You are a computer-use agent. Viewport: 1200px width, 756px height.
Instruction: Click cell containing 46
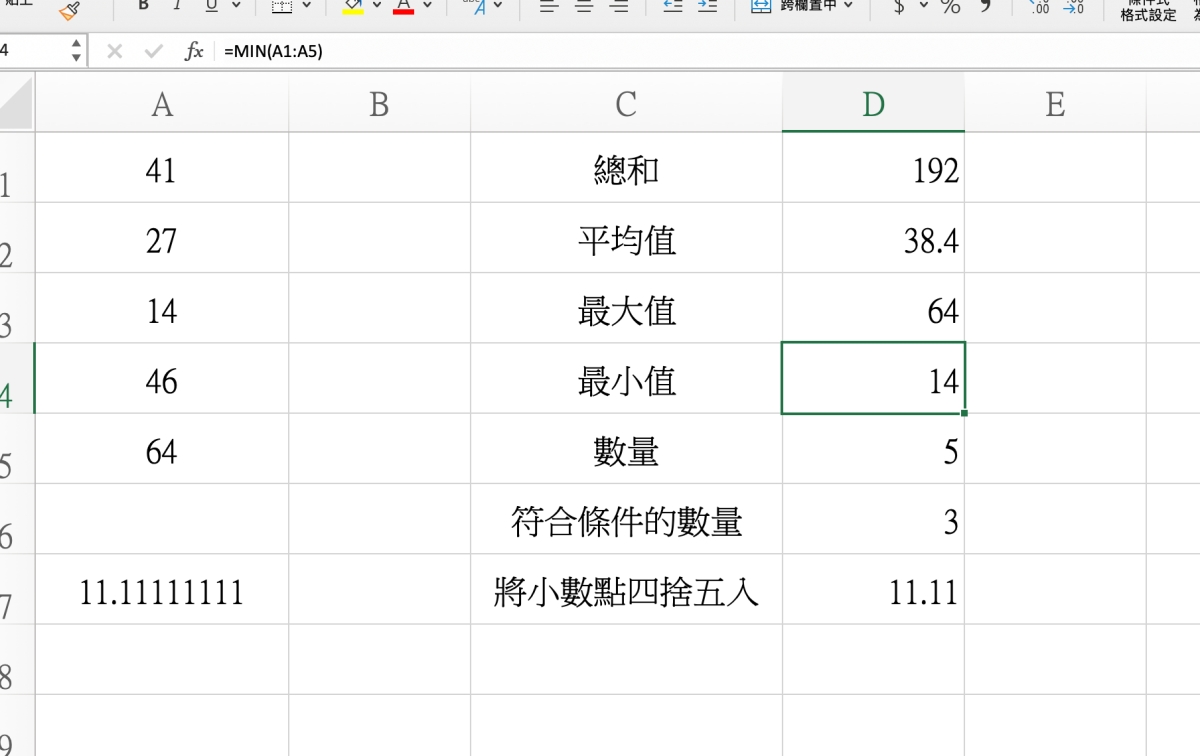click(162, 379)
